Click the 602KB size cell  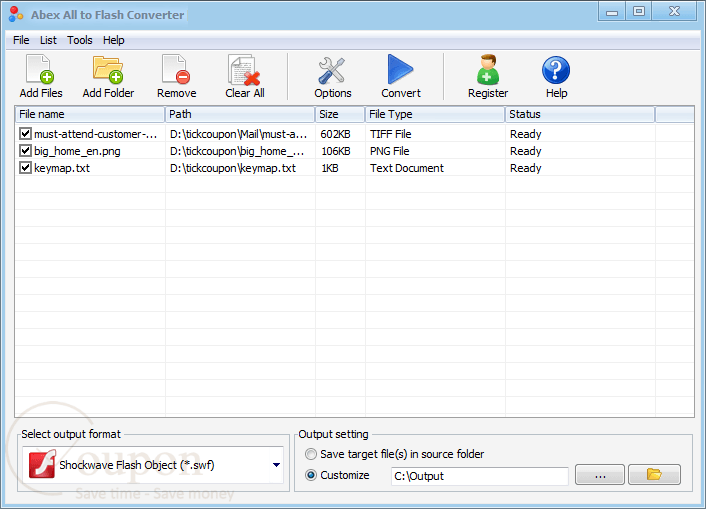pos(335,134)
